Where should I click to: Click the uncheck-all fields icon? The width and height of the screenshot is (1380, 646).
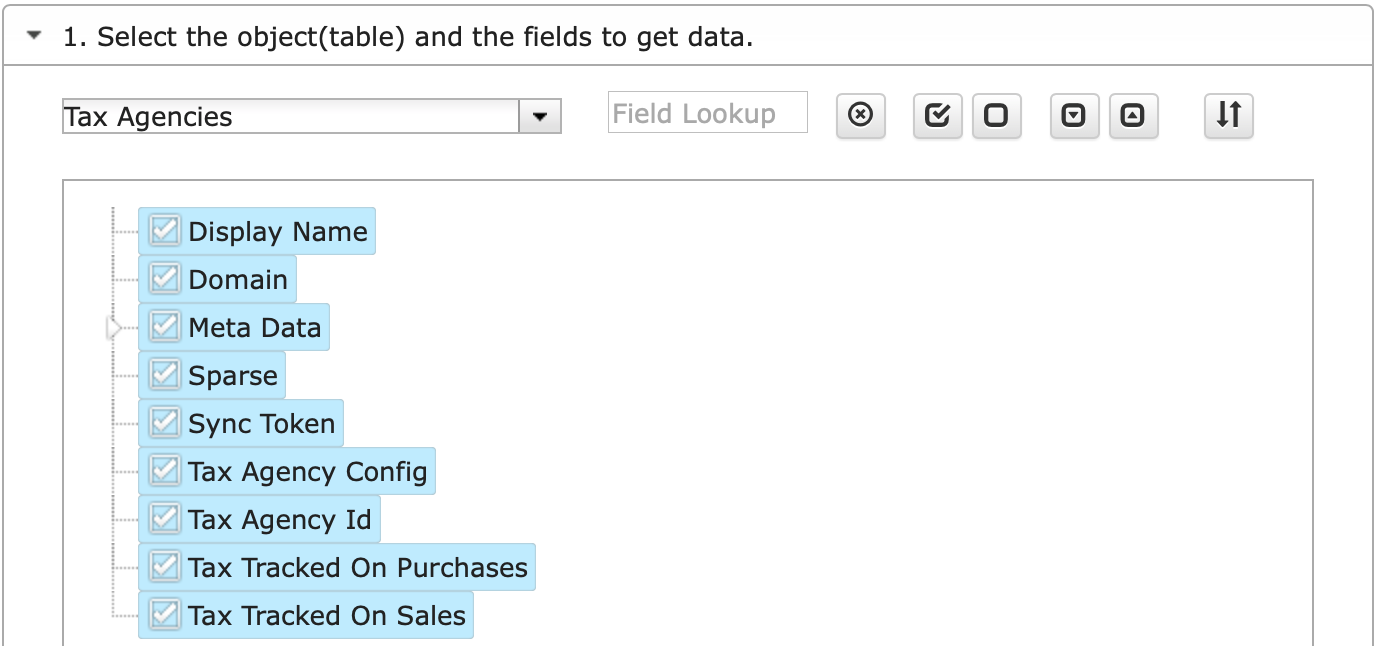(996, 116)
